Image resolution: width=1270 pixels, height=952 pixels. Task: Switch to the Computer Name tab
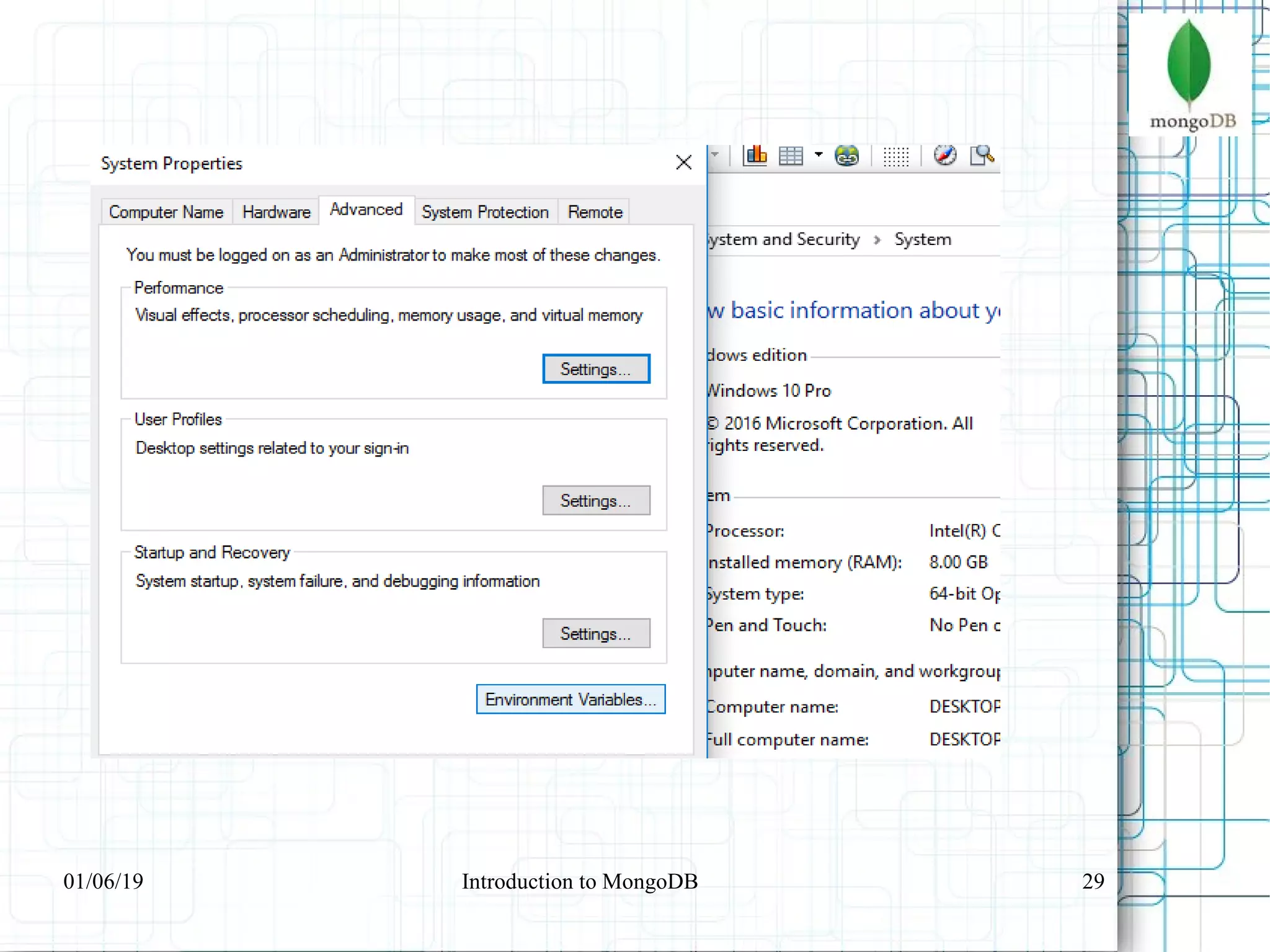pyautogui.click(x=166, y=212)
